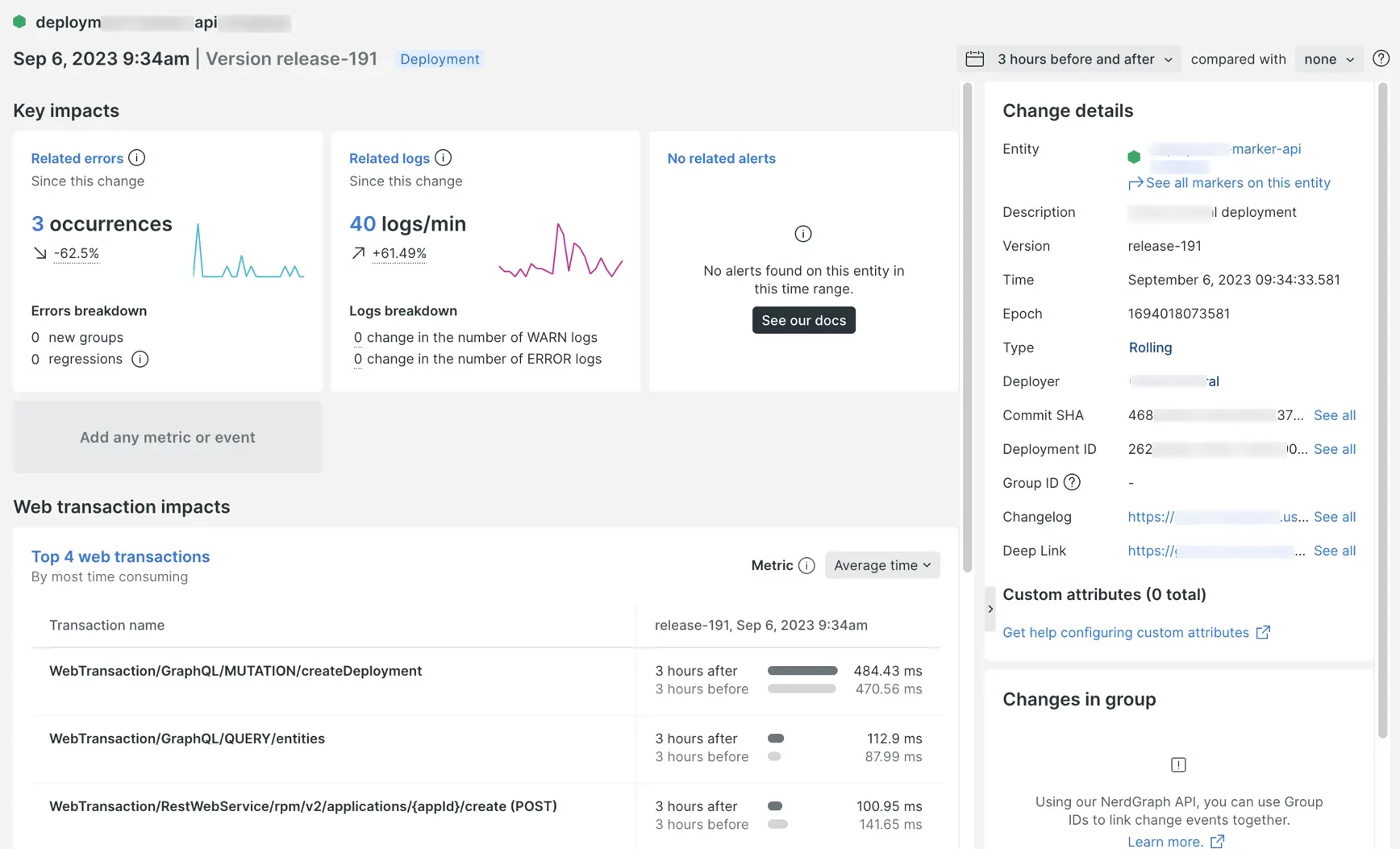
Task: Open the Deep Link https URL
Action: [1216, 551]
